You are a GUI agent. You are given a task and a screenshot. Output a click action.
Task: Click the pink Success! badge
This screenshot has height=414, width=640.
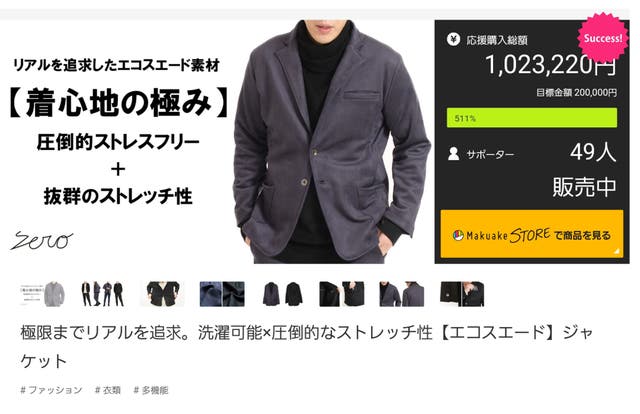pos(603,38)
